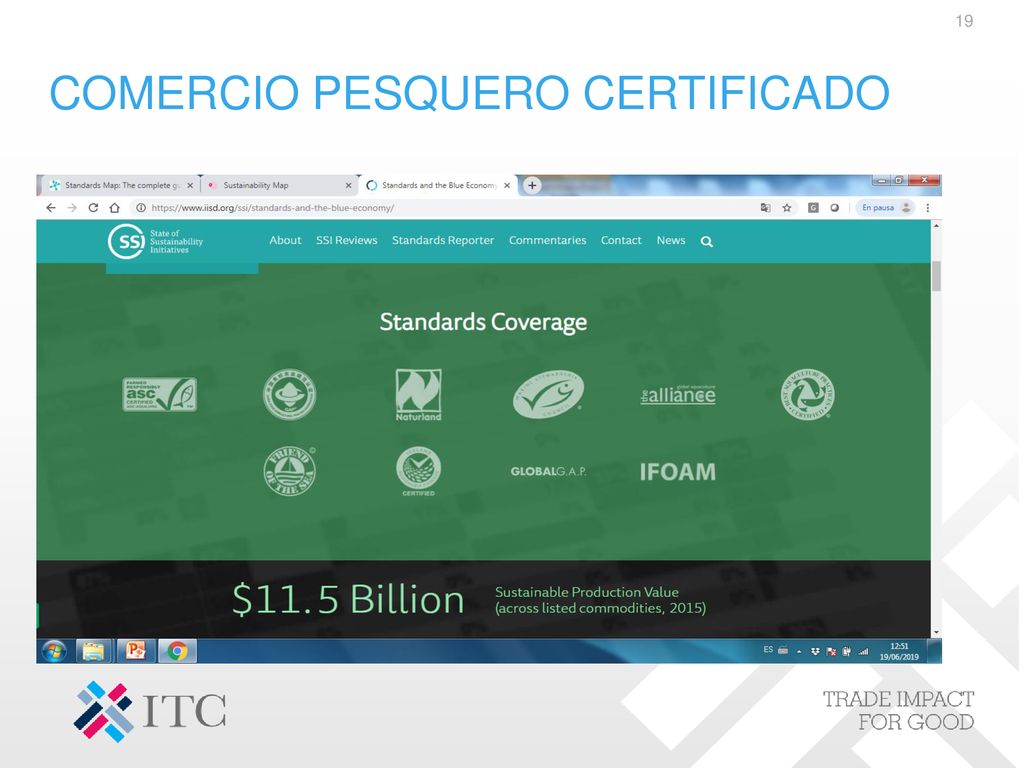The width and height of the screenshot is (1024, 768).
Task: Open the Windows Start button
Action: click(54, 651)
